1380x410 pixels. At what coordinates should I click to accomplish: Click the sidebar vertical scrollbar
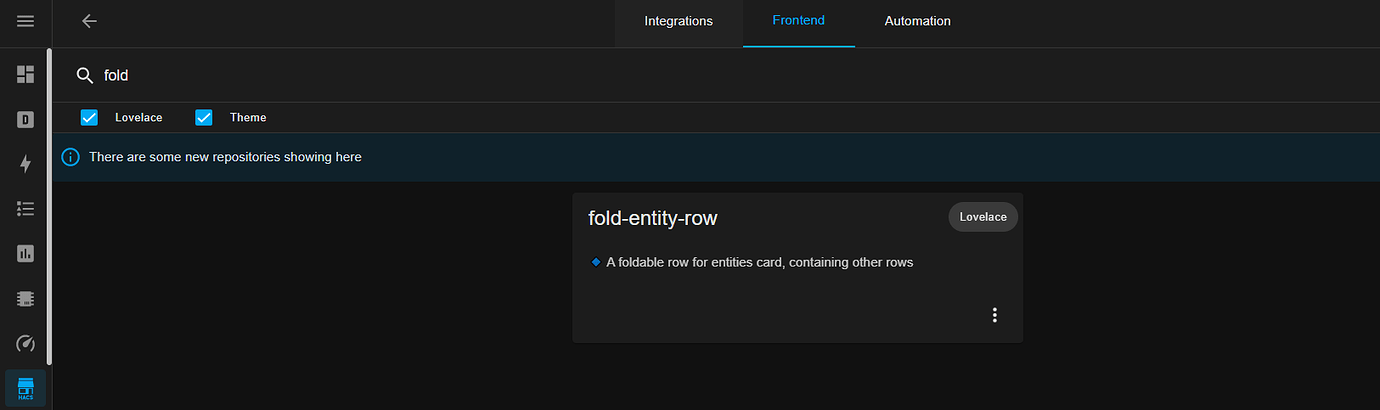coord(50,205)
